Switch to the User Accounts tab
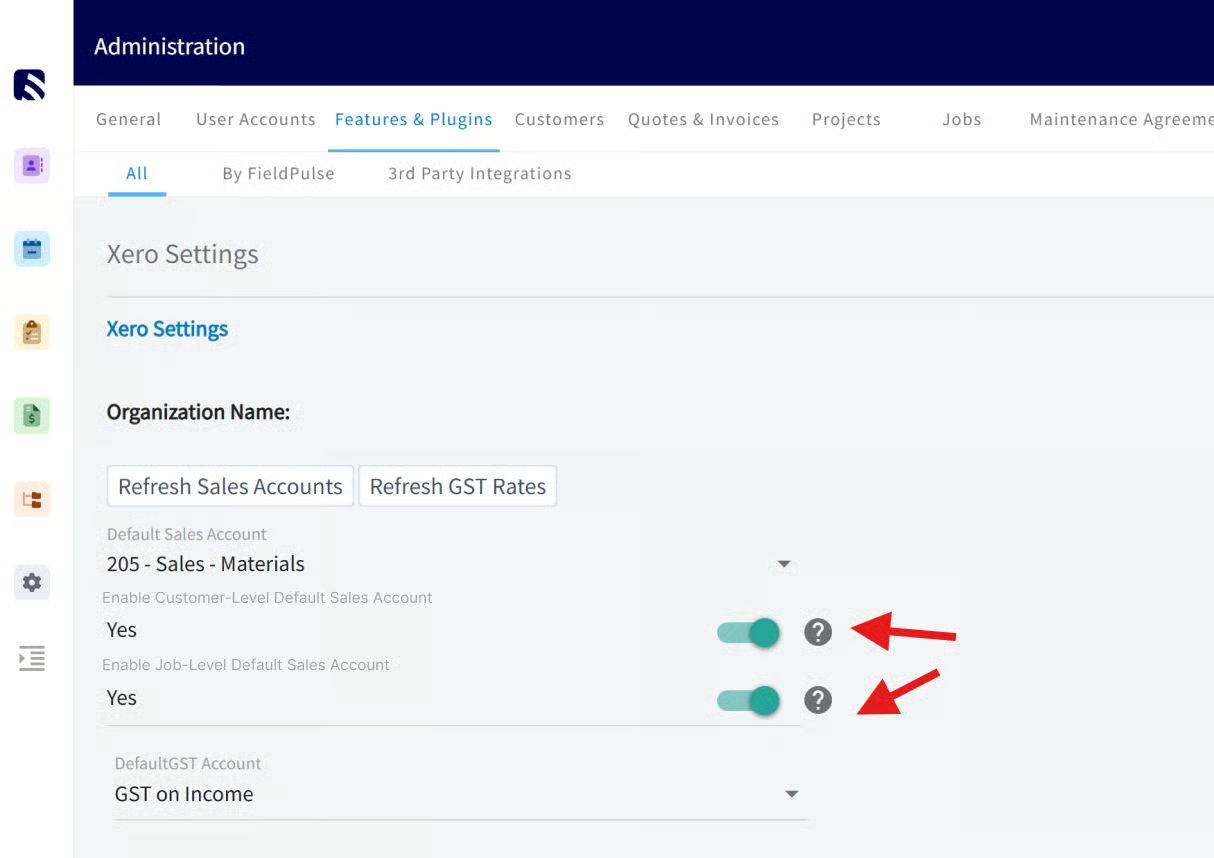The width and height of the screenshot is (1214, 858). coord(256,119)
